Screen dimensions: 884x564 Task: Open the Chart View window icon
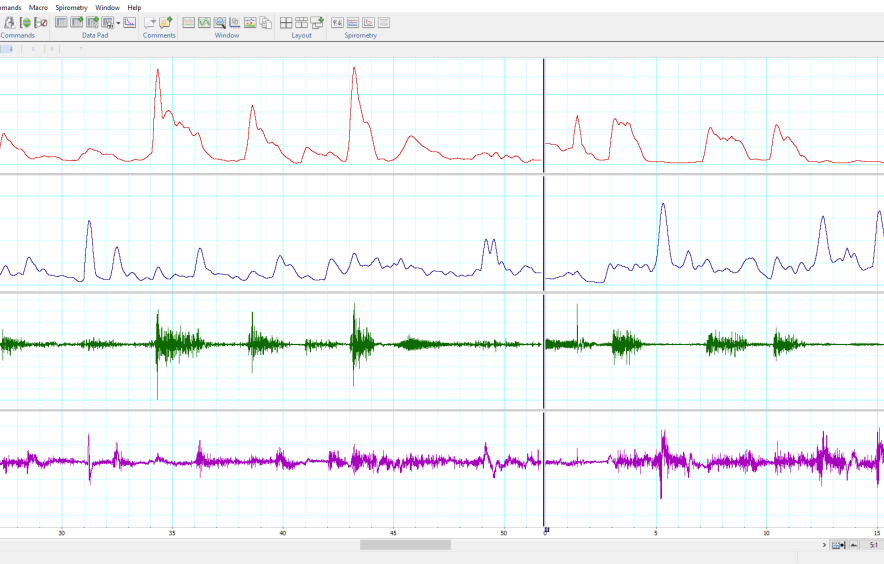click(x=189, y=23)
